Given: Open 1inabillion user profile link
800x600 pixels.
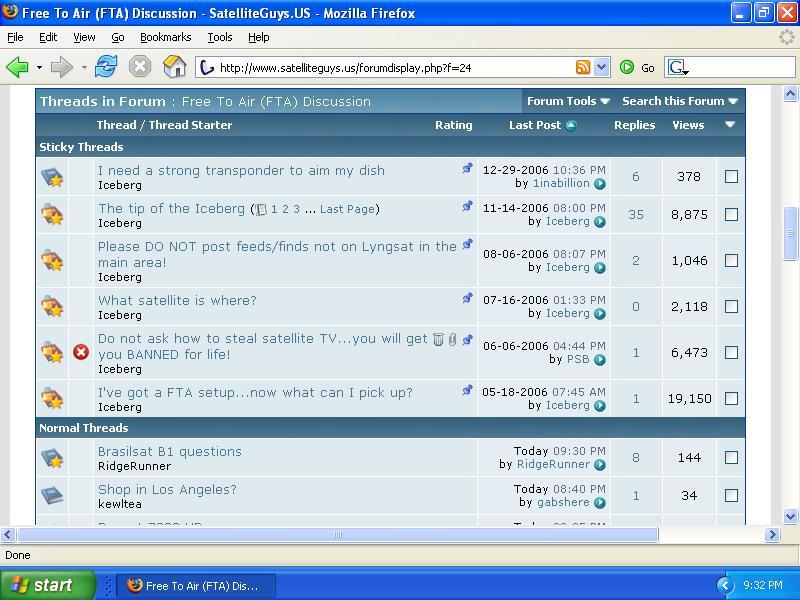Looking at the screenshot, I should 561,184.
